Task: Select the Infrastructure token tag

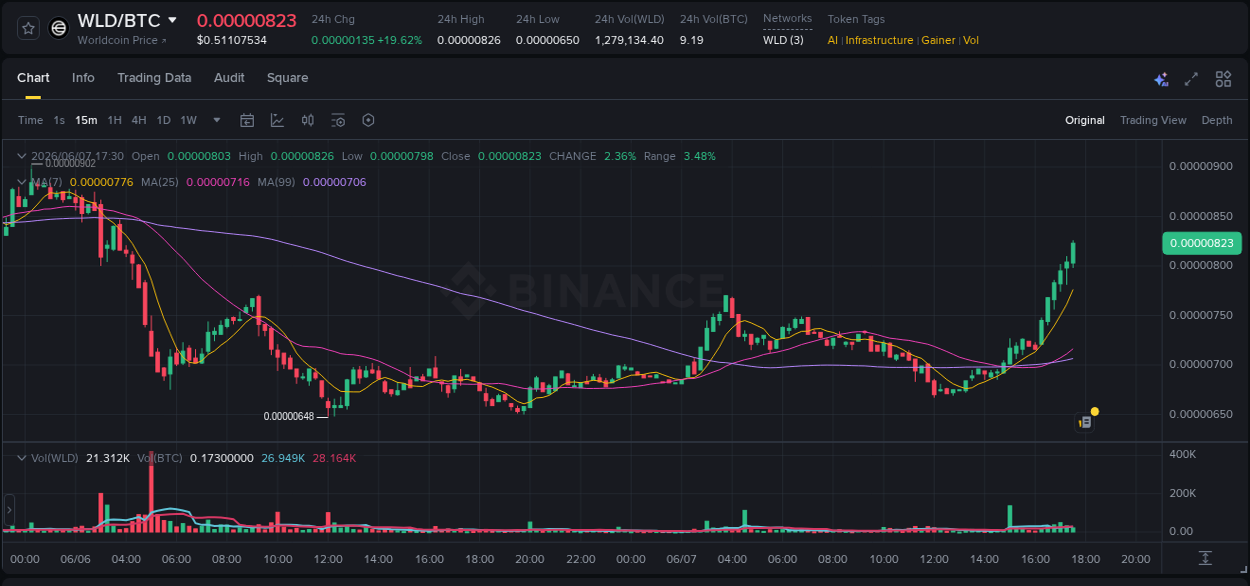Action: coord(879,40)
